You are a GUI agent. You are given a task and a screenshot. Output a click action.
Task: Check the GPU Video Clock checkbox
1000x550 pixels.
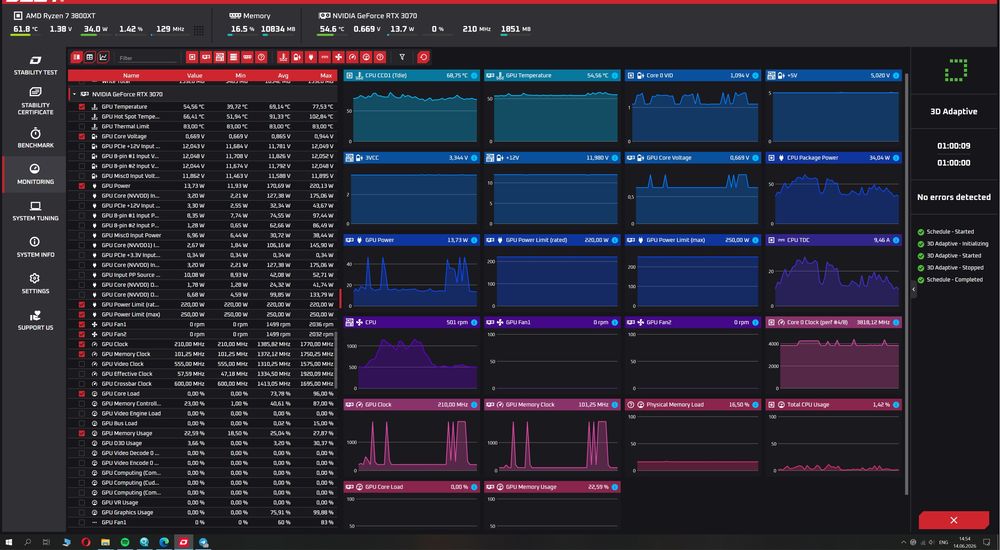(82, 364)
